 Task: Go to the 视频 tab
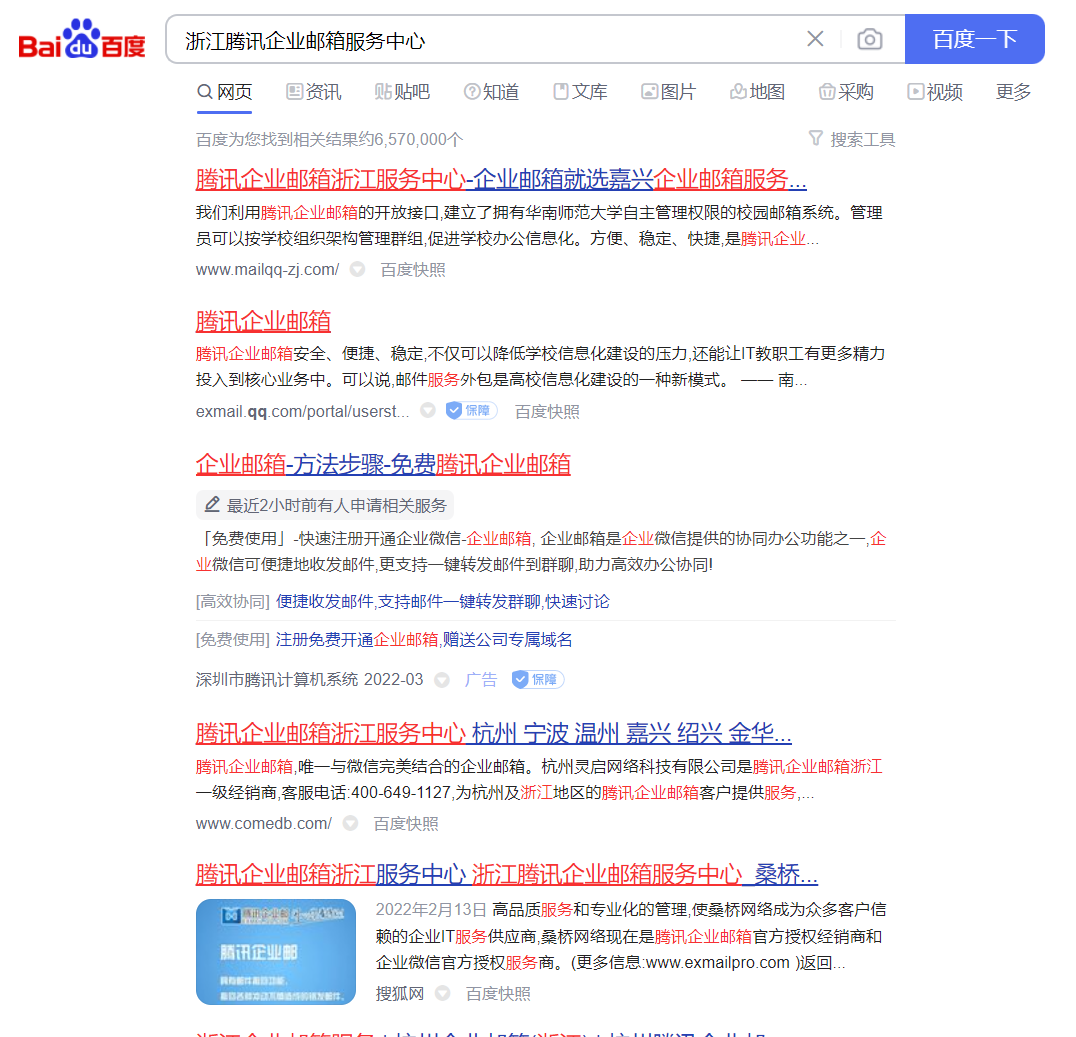(x=935, y=92)
